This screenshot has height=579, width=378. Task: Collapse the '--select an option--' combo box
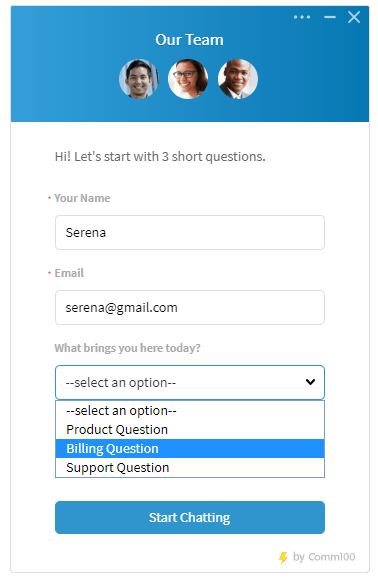(190, 383)
